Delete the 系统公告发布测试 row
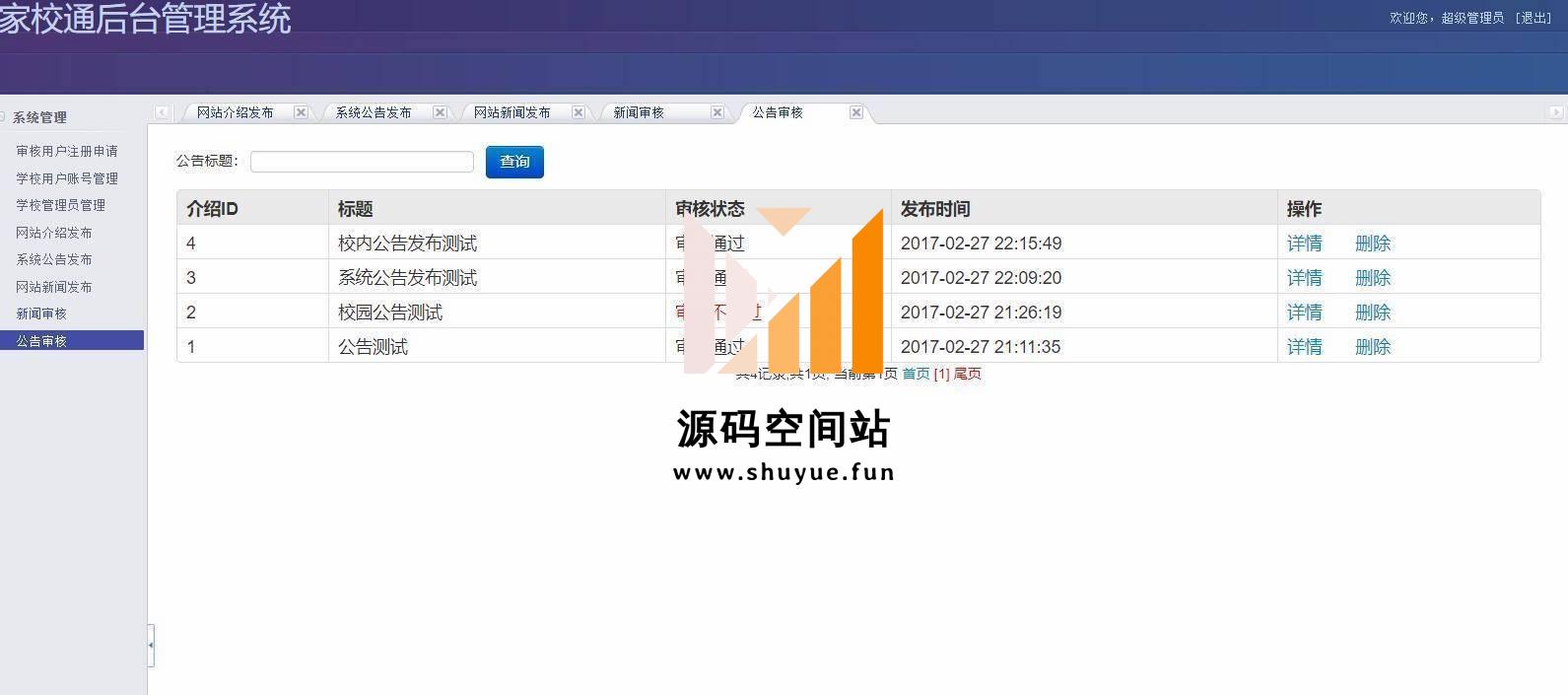Screen dimensions: 1568x695 click(x=1373, y=278)
